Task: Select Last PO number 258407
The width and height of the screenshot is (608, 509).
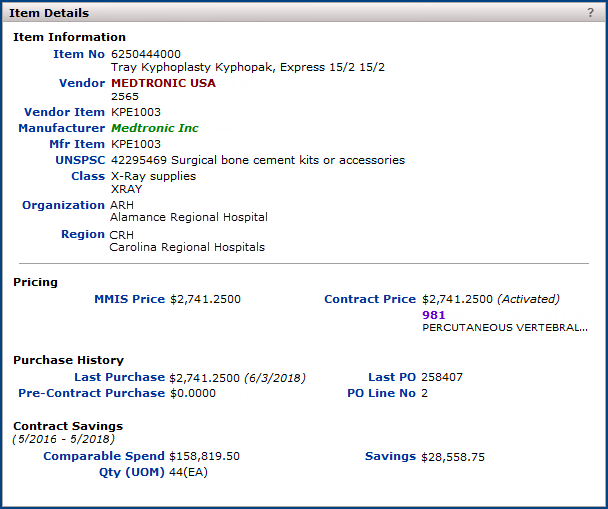Action: click(443, 377)
